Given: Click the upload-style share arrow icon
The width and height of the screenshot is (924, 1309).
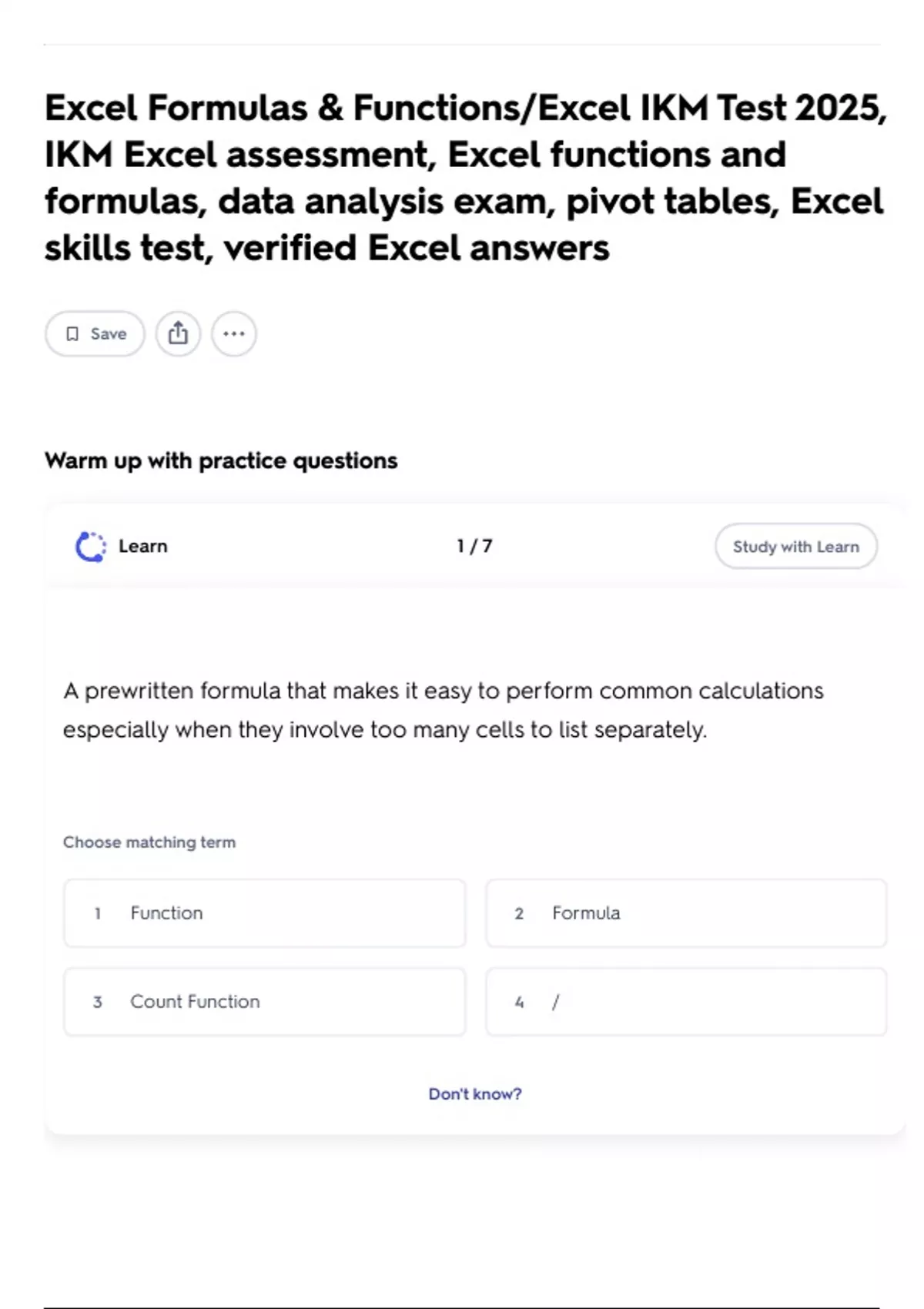Looking at the screenshot, I should pos(178,333).
